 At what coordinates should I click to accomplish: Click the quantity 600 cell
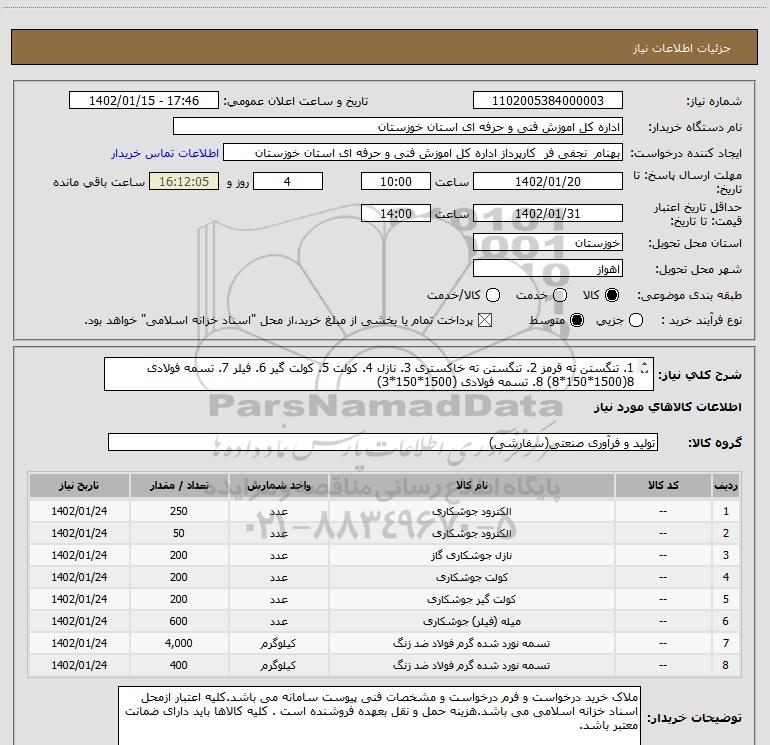point(179,621)
